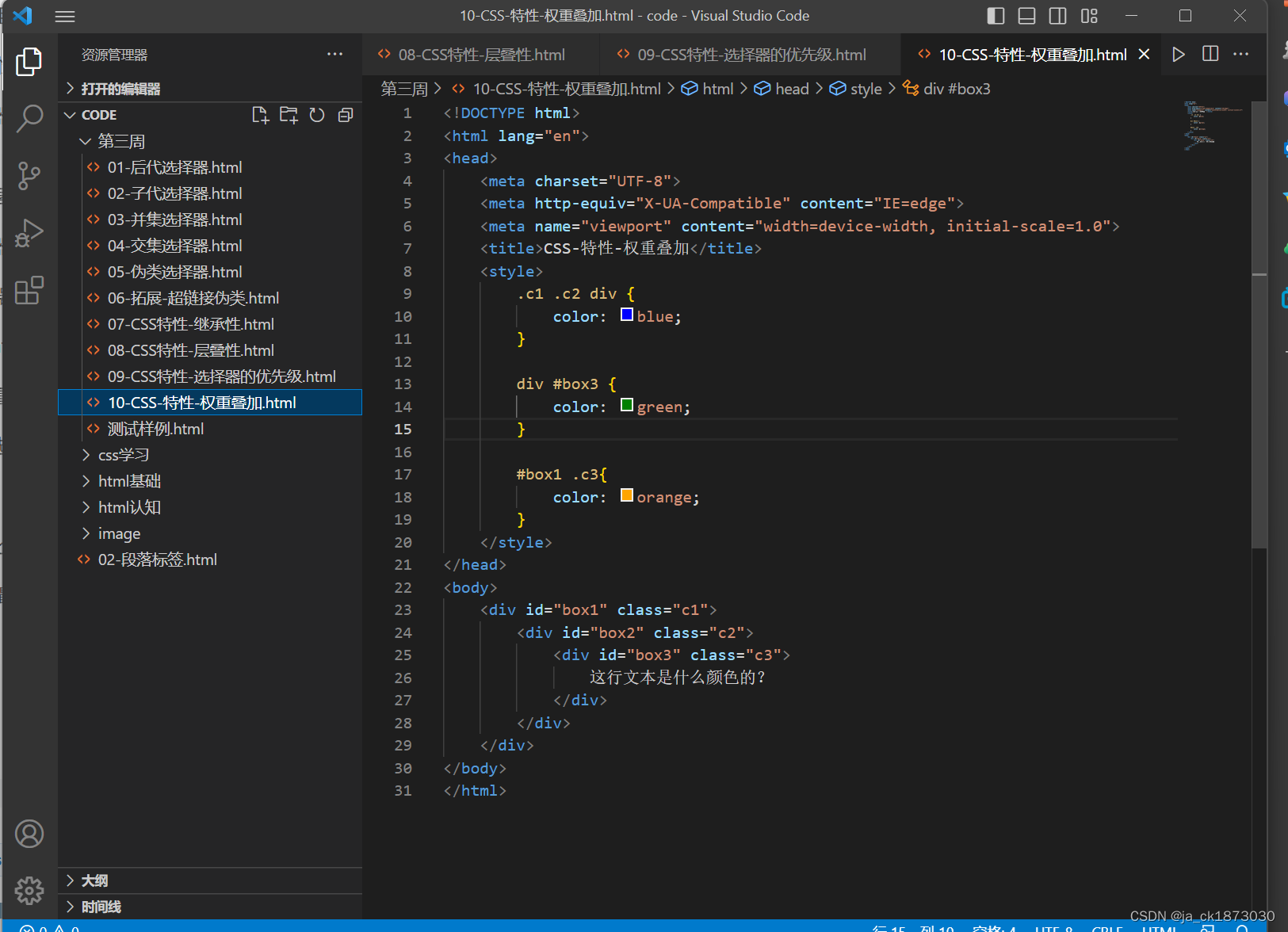Screen dimensions: 1288x932
Task: Toggle the bottom panel layout button
Action: (x=1026, y=16)
